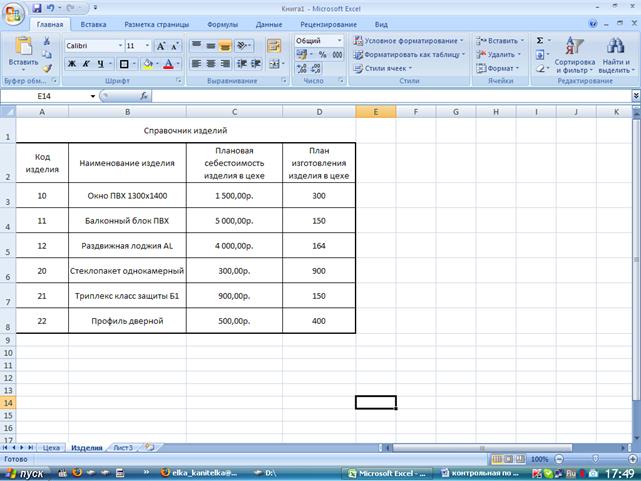Click Найти и выделить binoculars icon
Image resolution: width=641 pixels, height=481 pixels.
coord(615,47)
